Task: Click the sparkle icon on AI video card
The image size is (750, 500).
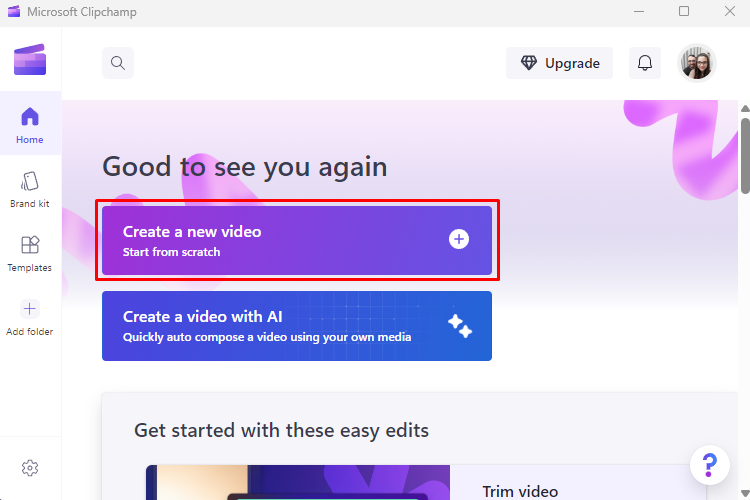Action: 460,326
